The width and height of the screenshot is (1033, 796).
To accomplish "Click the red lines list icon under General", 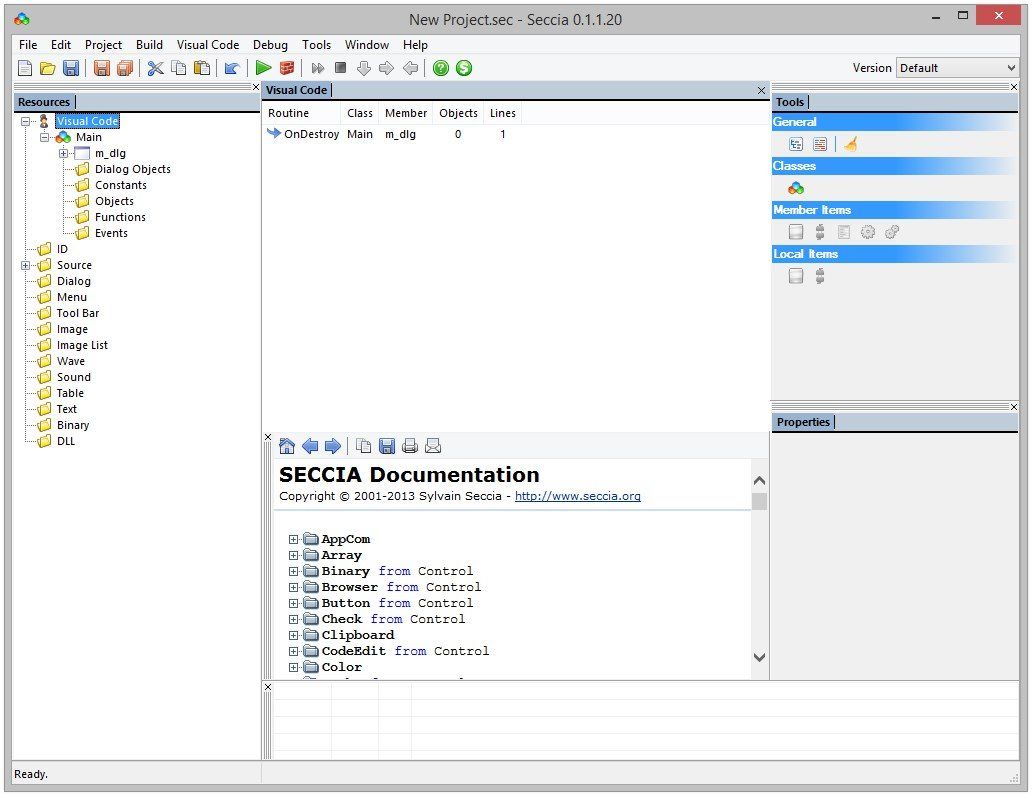I will 820,144.
